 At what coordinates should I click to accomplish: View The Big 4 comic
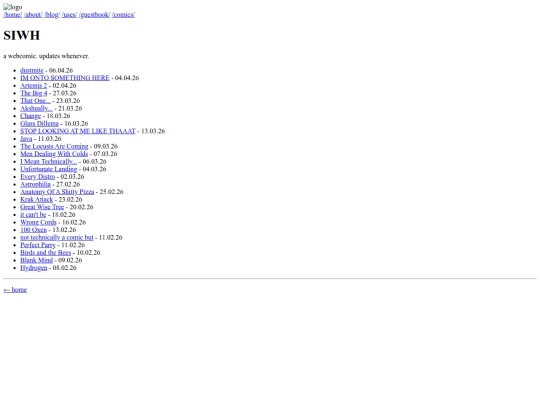(33, 93)
